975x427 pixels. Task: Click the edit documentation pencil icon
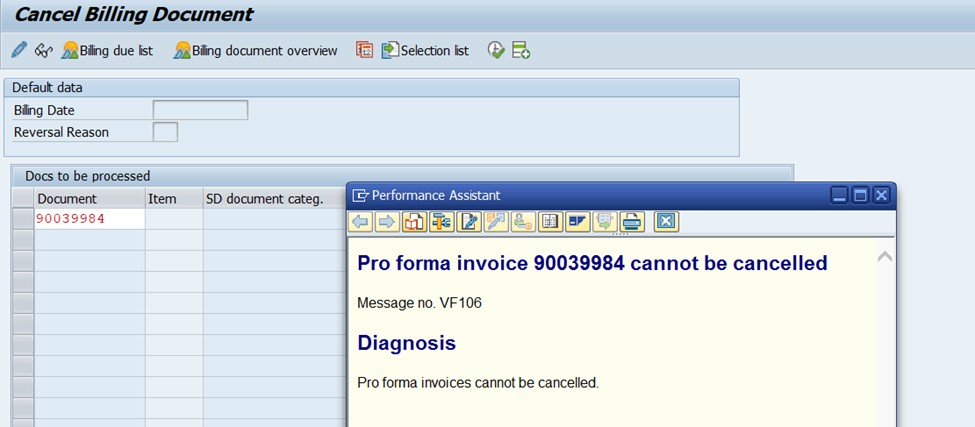[469, 222]
